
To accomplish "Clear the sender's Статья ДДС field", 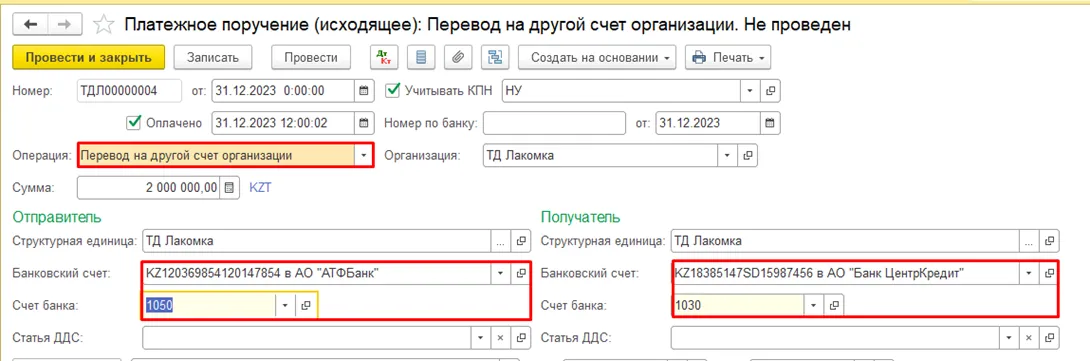I will (500, 337).
